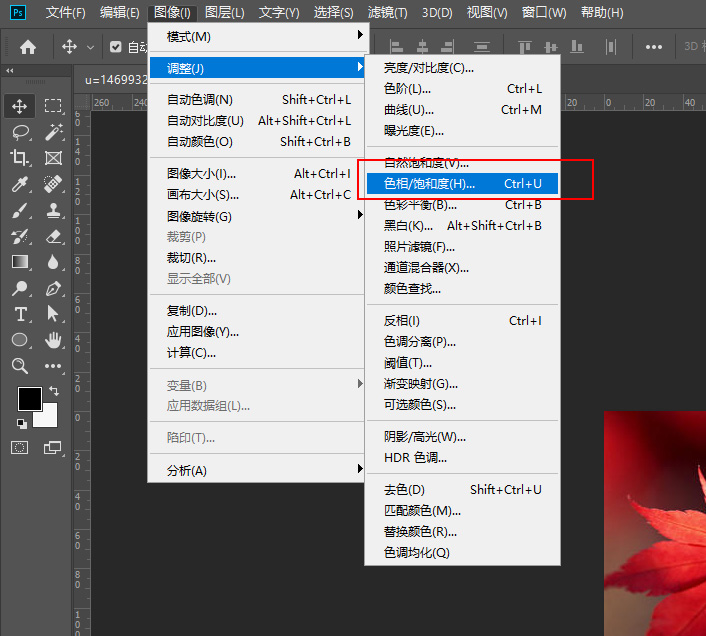Open the 窗口(W) menu
The width and height of the screenshot is (706, 636).
coord(543,13)
